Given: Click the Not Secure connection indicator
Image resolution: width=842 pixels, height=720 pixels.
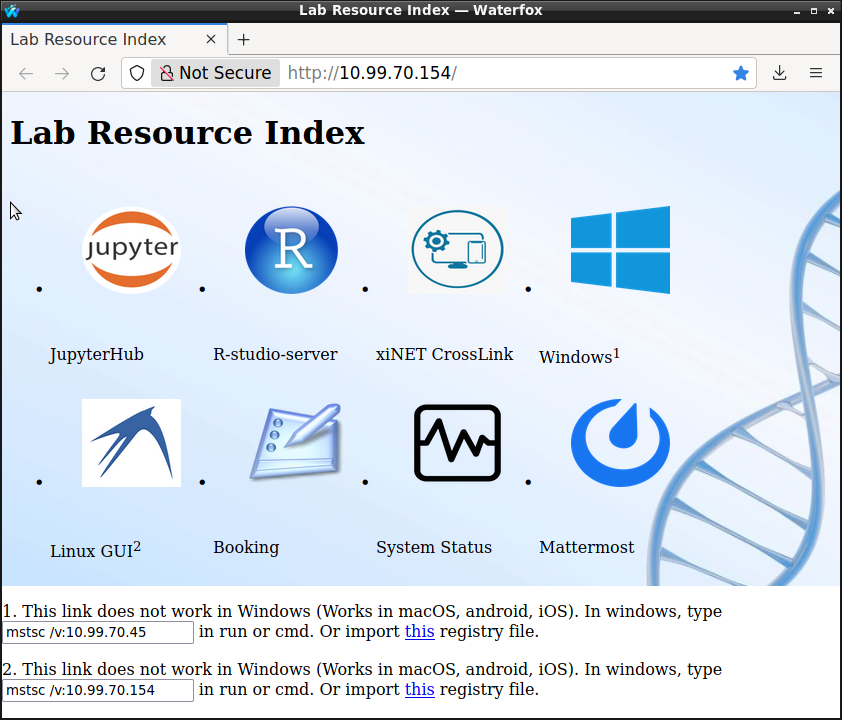Looking at the screenshot, I should pos(215,73).
